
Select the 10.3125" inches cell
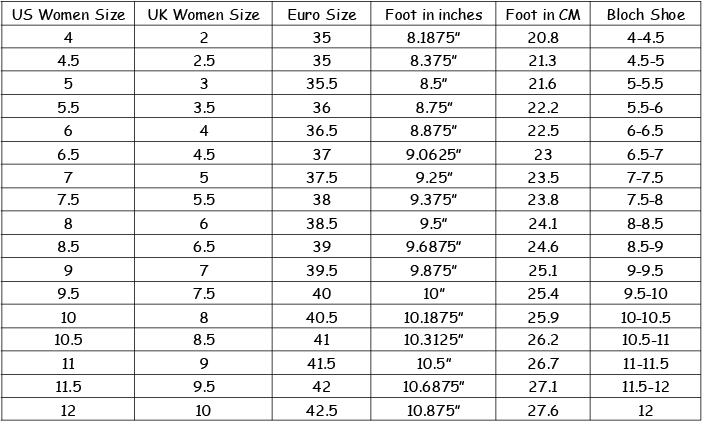(433, 339)
